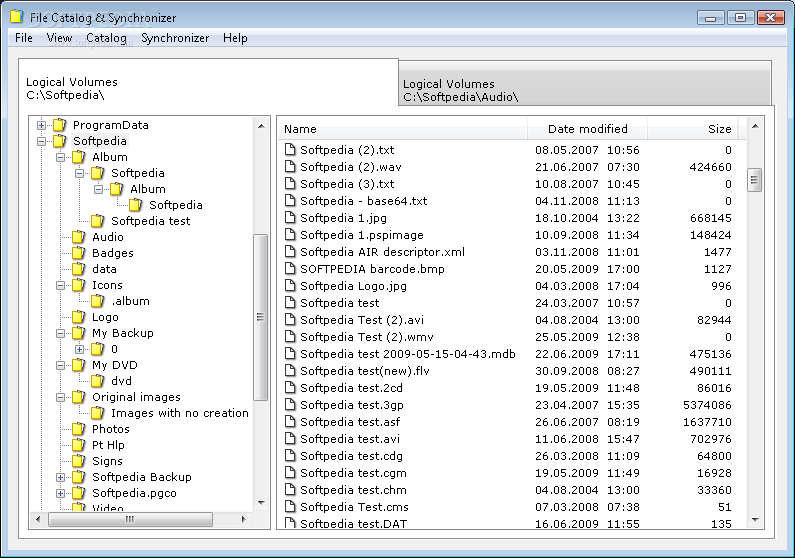Screen dimensions: 795x558
Task: Click file icon for Softpedia test.chm
Action: click(290, 490)
